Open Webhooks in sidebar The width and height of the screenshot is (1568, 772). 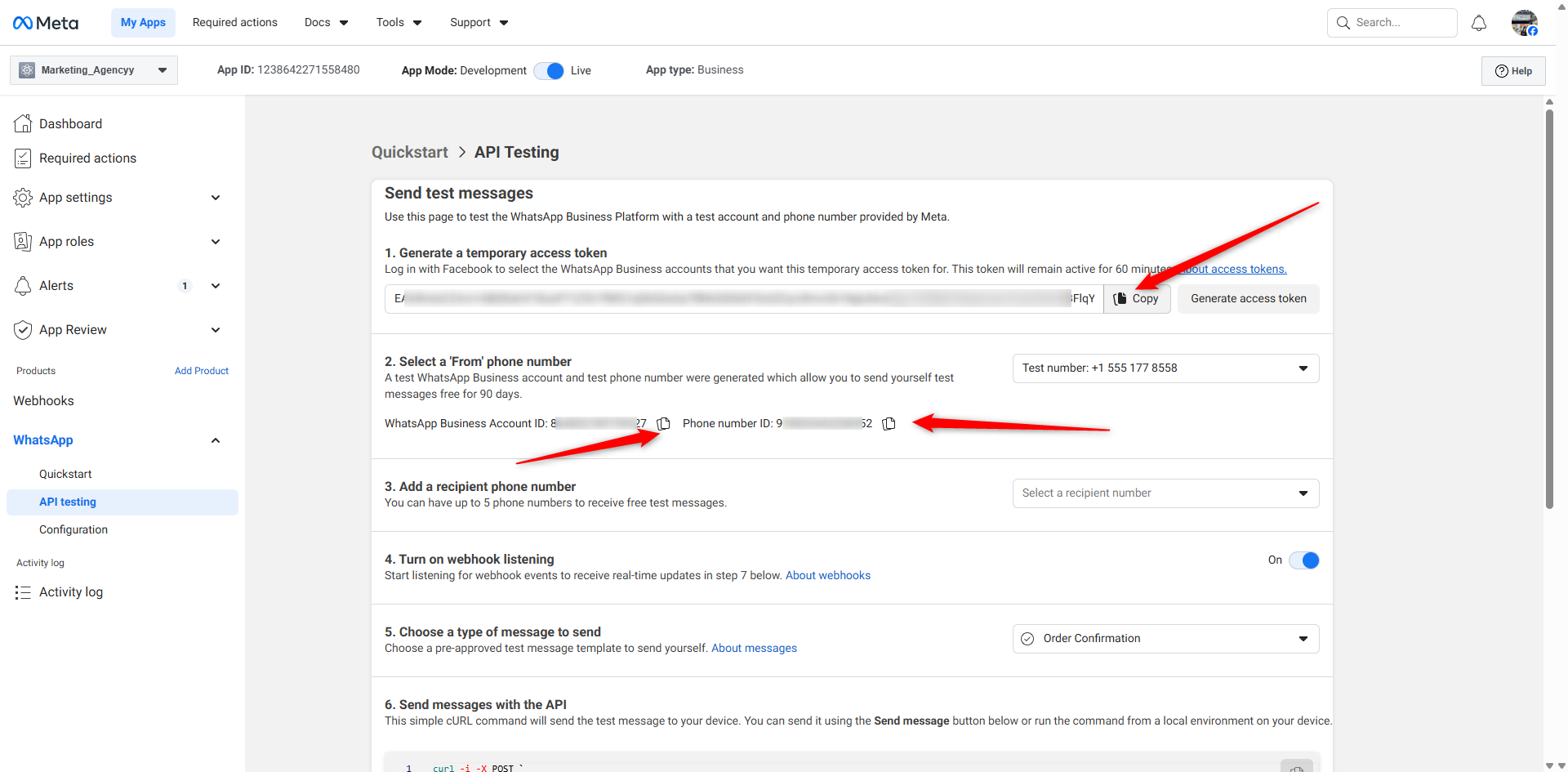click(43, 401)
